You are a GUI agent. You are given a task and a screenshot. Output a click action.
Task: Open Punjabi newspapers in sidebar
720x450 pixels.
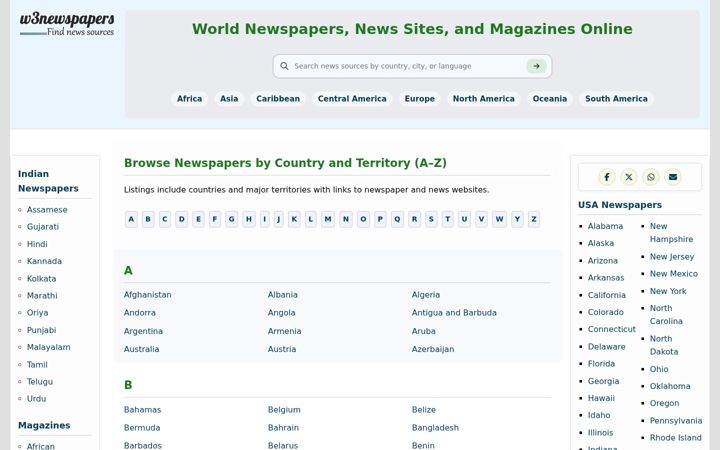point(41,330)
